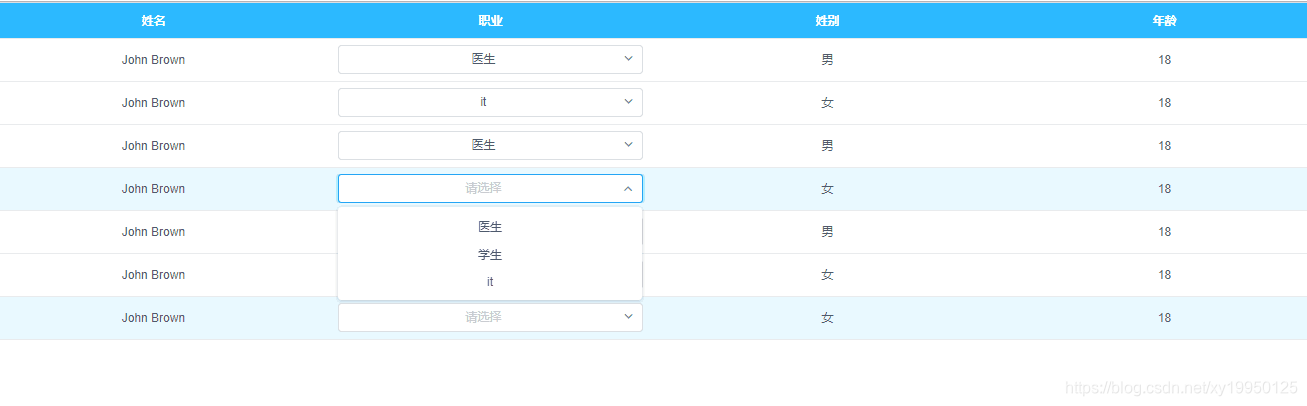Open the 医生 dropdown in the first row

490,59
